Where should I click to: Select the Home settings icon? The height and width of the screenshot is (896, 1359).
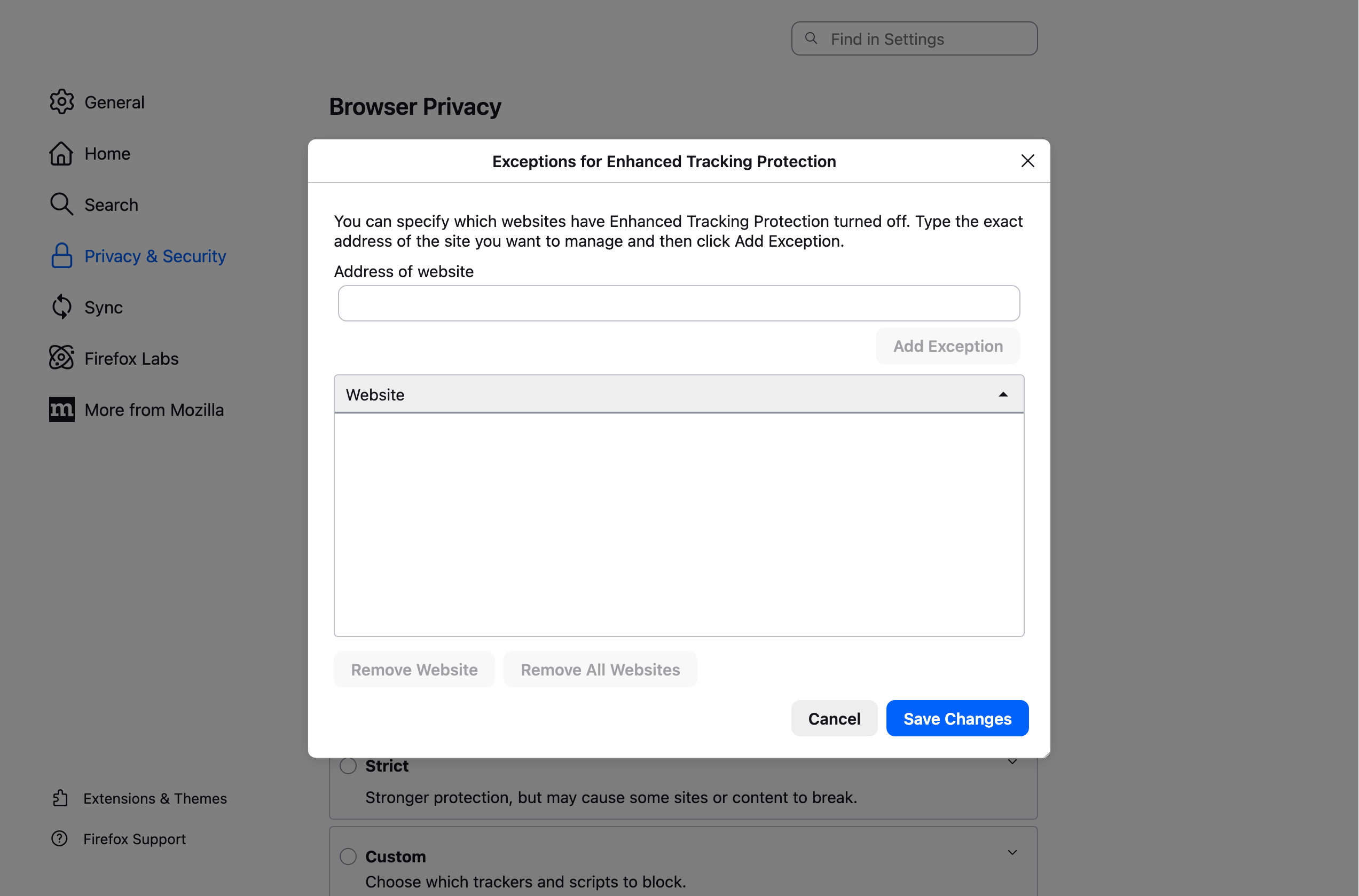[x=62, y=153]
